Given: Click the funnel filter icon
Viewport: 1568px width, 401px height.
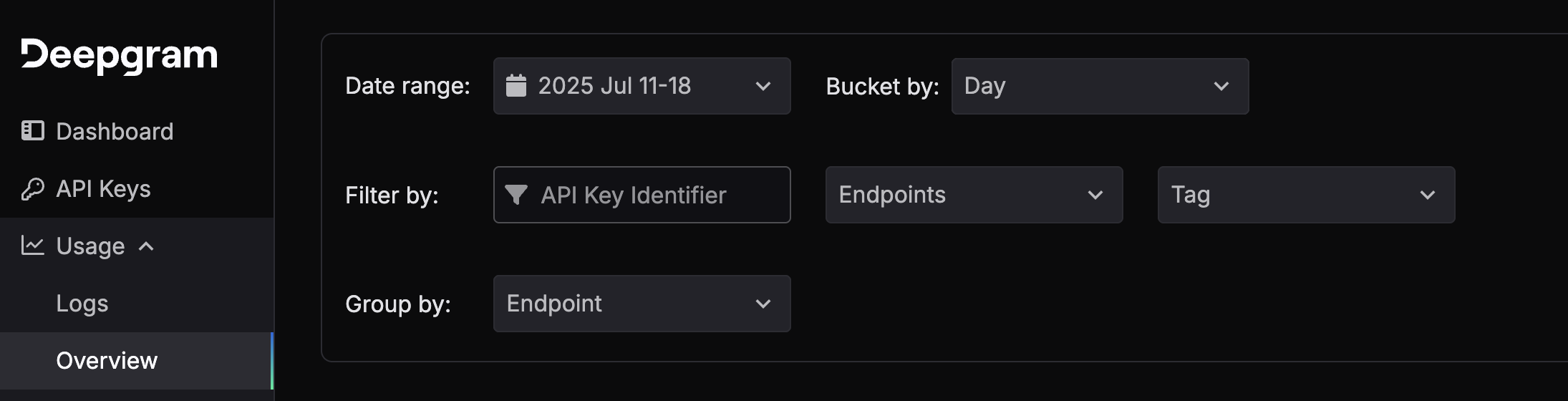Looking at the screenshot, I should coord(516,195).
